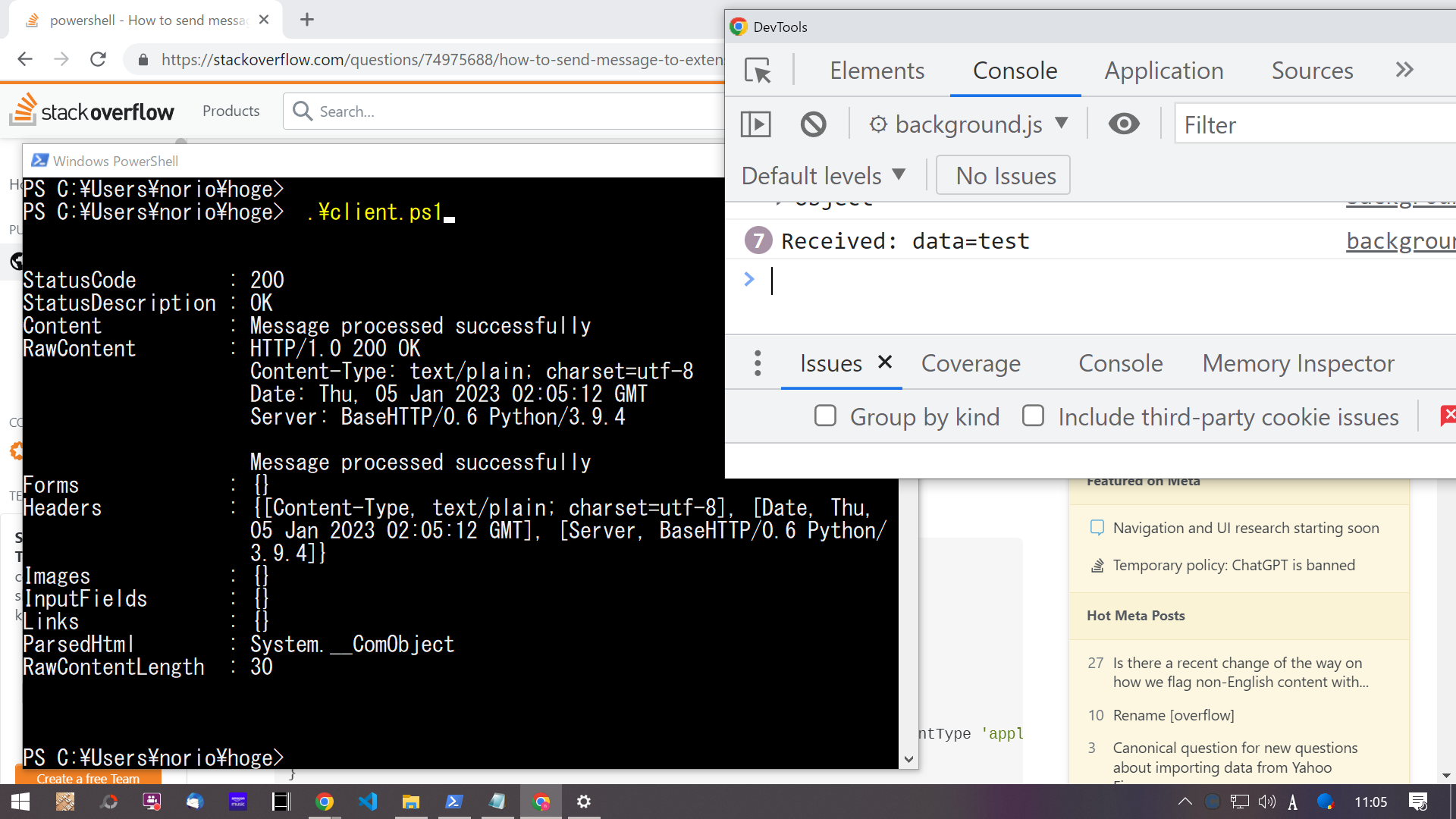Viewport: 1456px width, 819px height.
Task: Click the DevTools inspect element icon
Action: (757, 70)
